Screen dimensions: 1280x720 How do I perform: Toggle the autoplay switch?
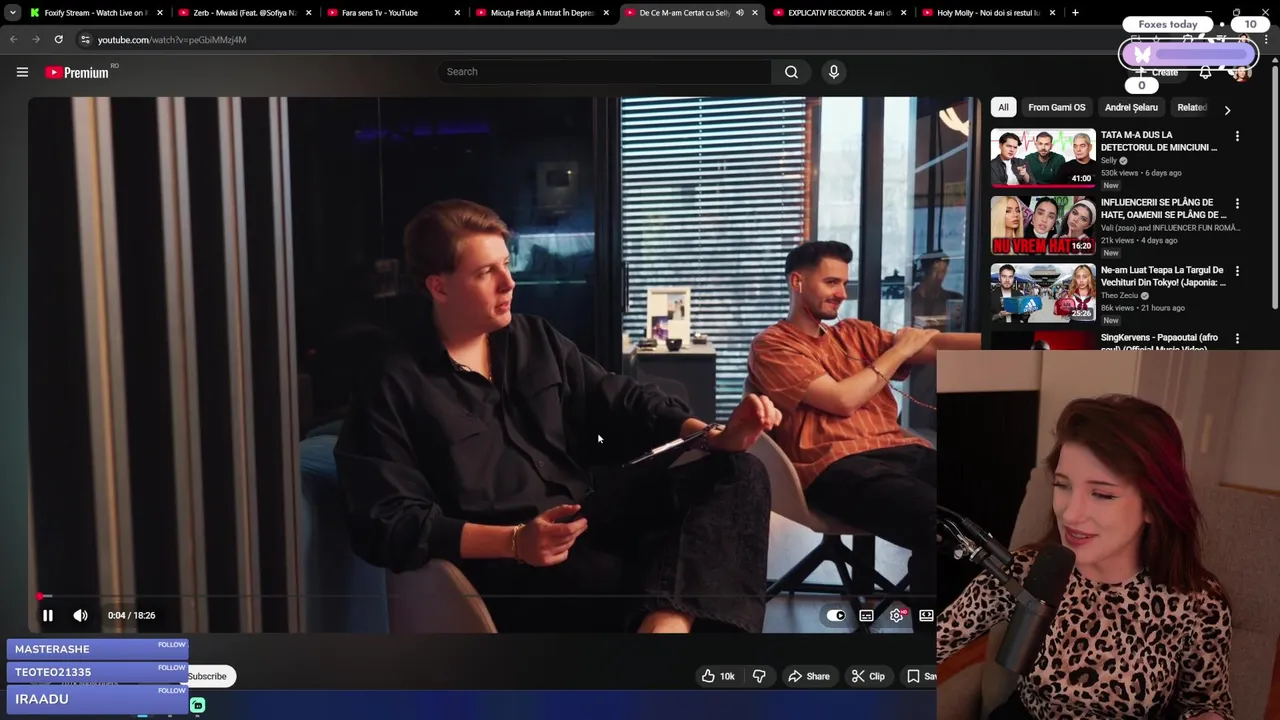pos(836,616)
